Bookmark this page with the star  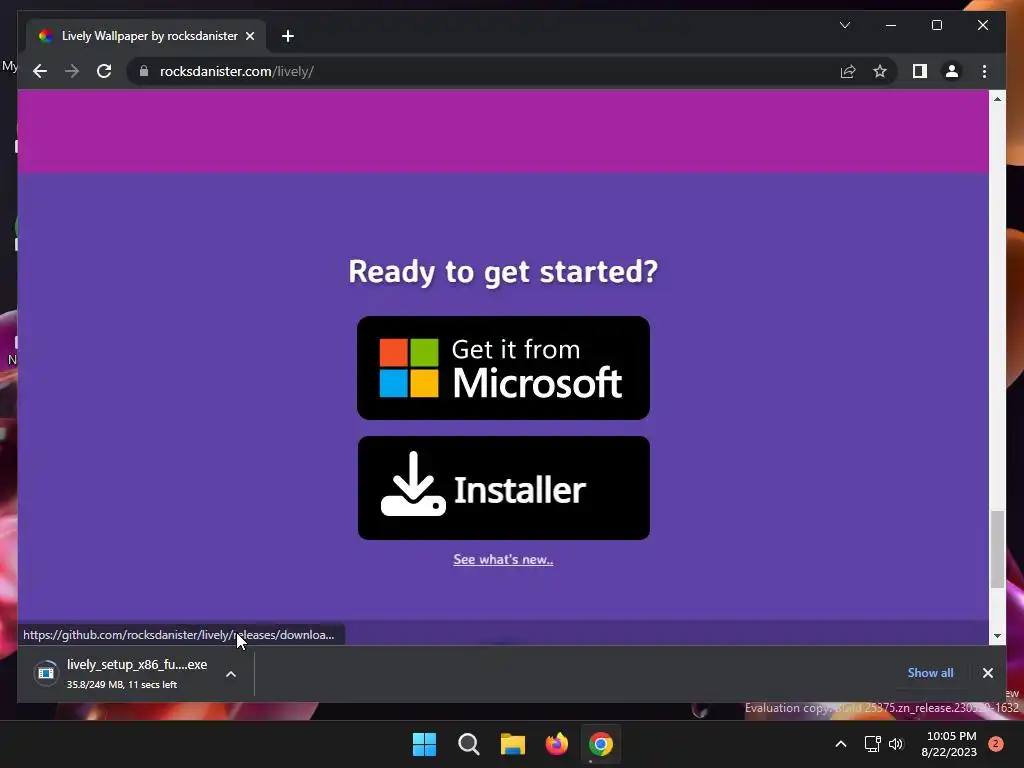coord(880,71)
